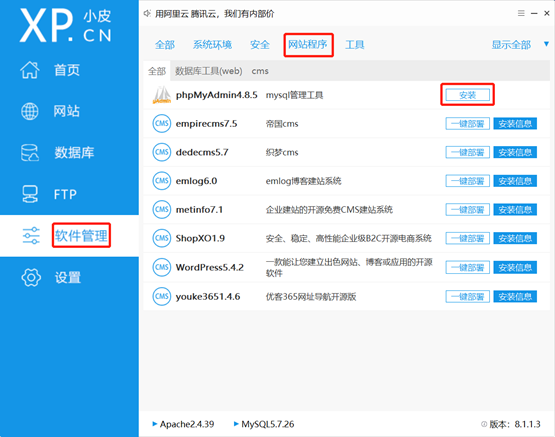Viewport: 555px width, 437px height.
Task: Switch to the 系统环境 tab
Action: pos(212,45)
